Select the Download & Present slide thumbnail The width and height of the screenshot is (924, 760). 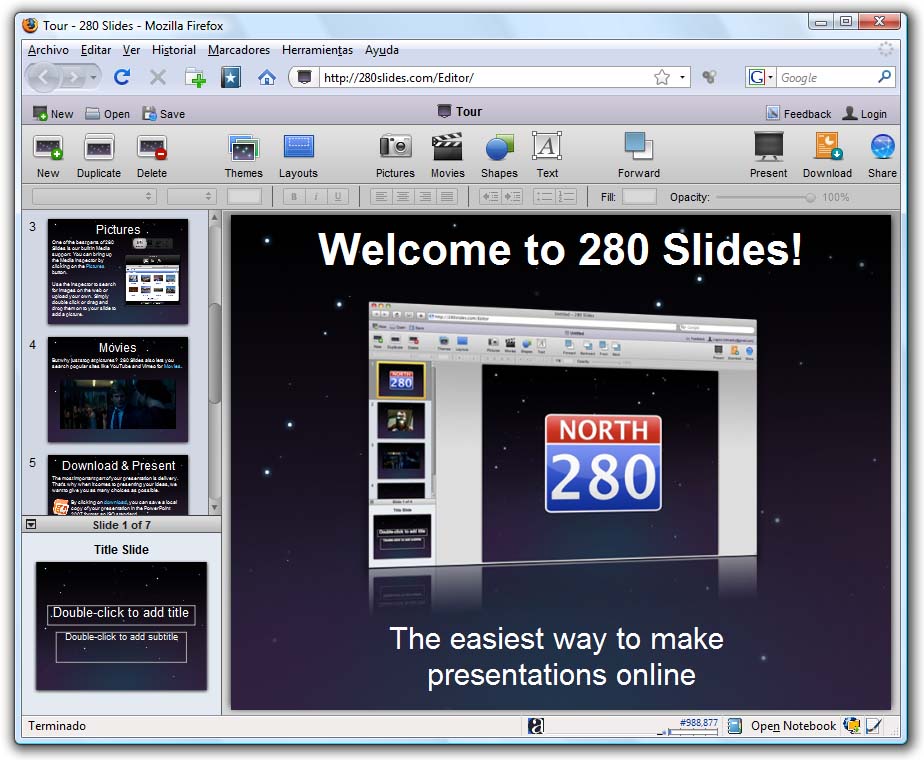[x=118, y=485]
